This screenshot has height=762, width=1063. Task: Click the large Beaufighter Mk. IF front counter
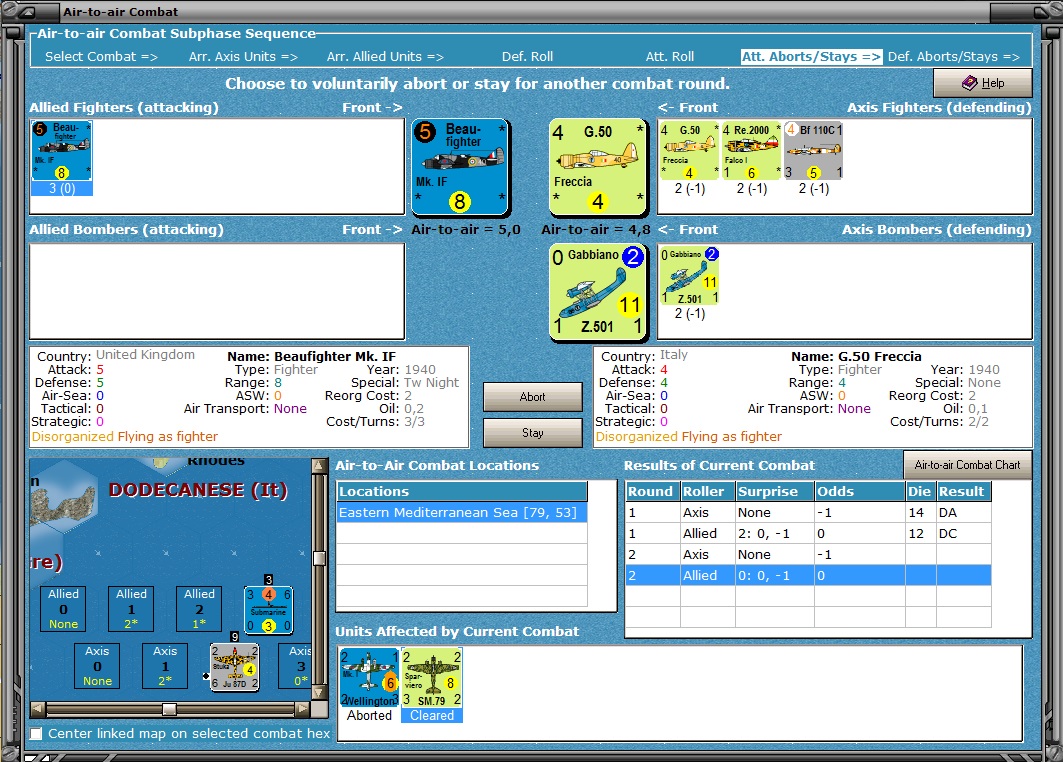(461, 167)
